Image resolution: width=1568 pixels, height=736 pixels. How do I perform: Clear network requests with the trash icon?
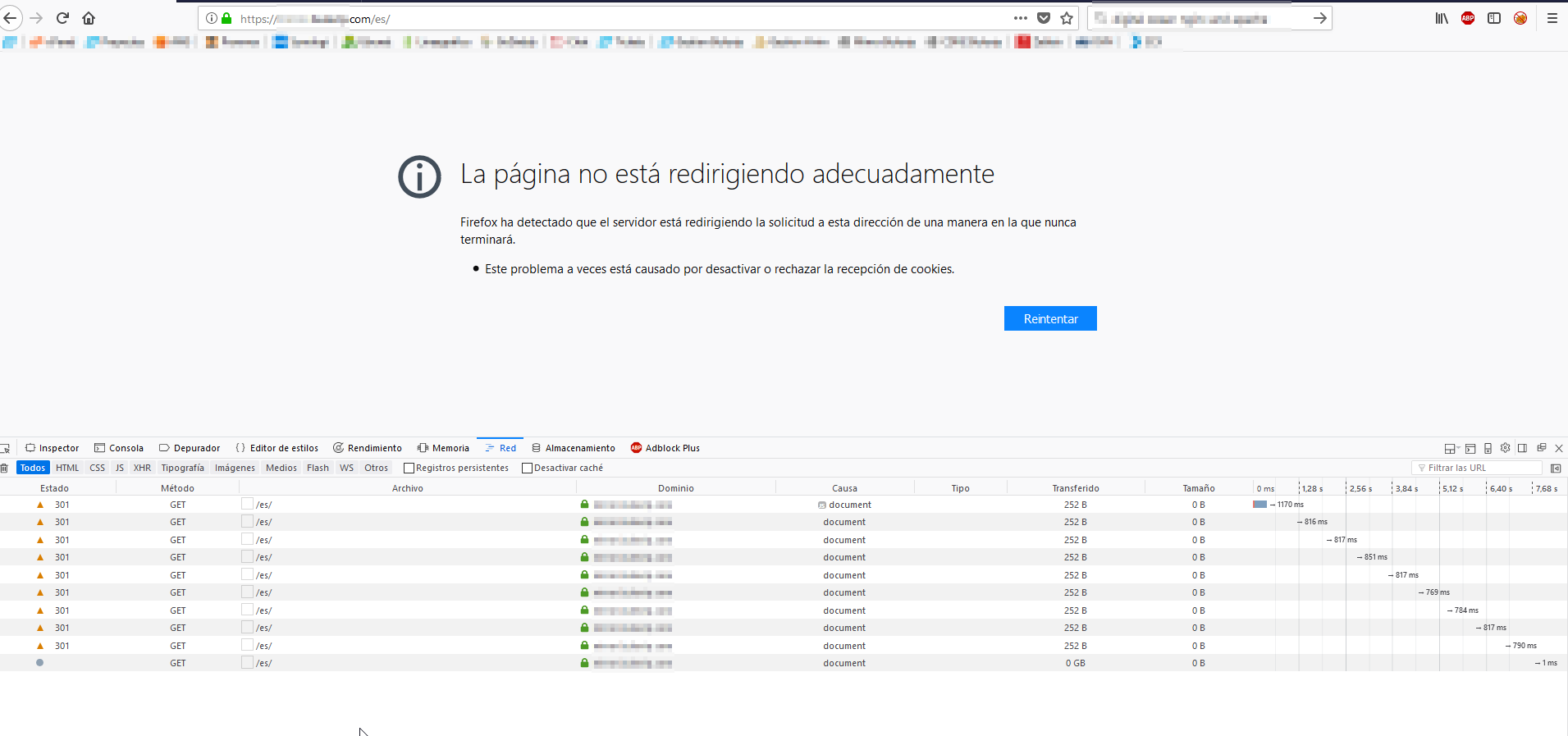coord(4,468)
